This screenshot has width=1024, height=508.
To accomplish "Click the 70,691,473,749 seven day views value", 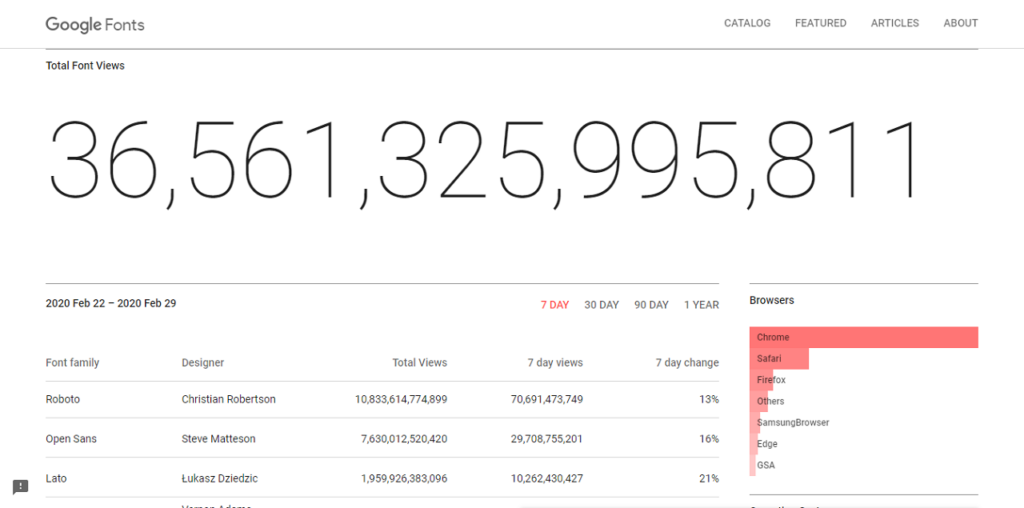I will coord(547,399).
